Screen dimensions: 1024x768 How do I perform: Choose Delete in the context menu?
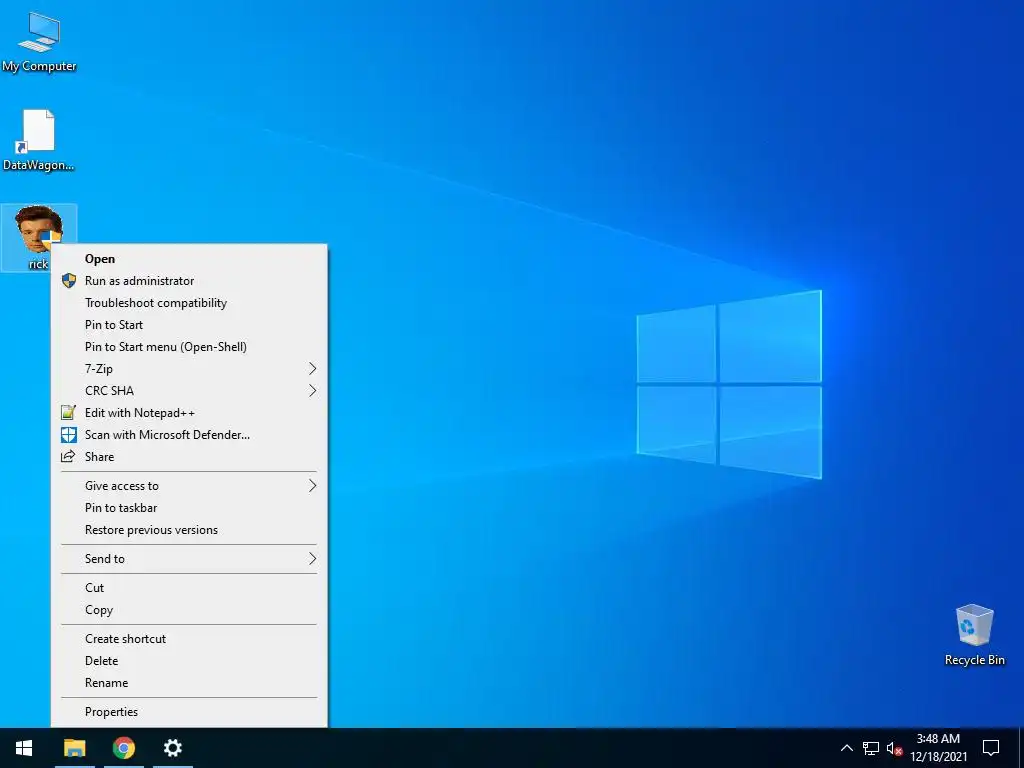click(189, 661)
